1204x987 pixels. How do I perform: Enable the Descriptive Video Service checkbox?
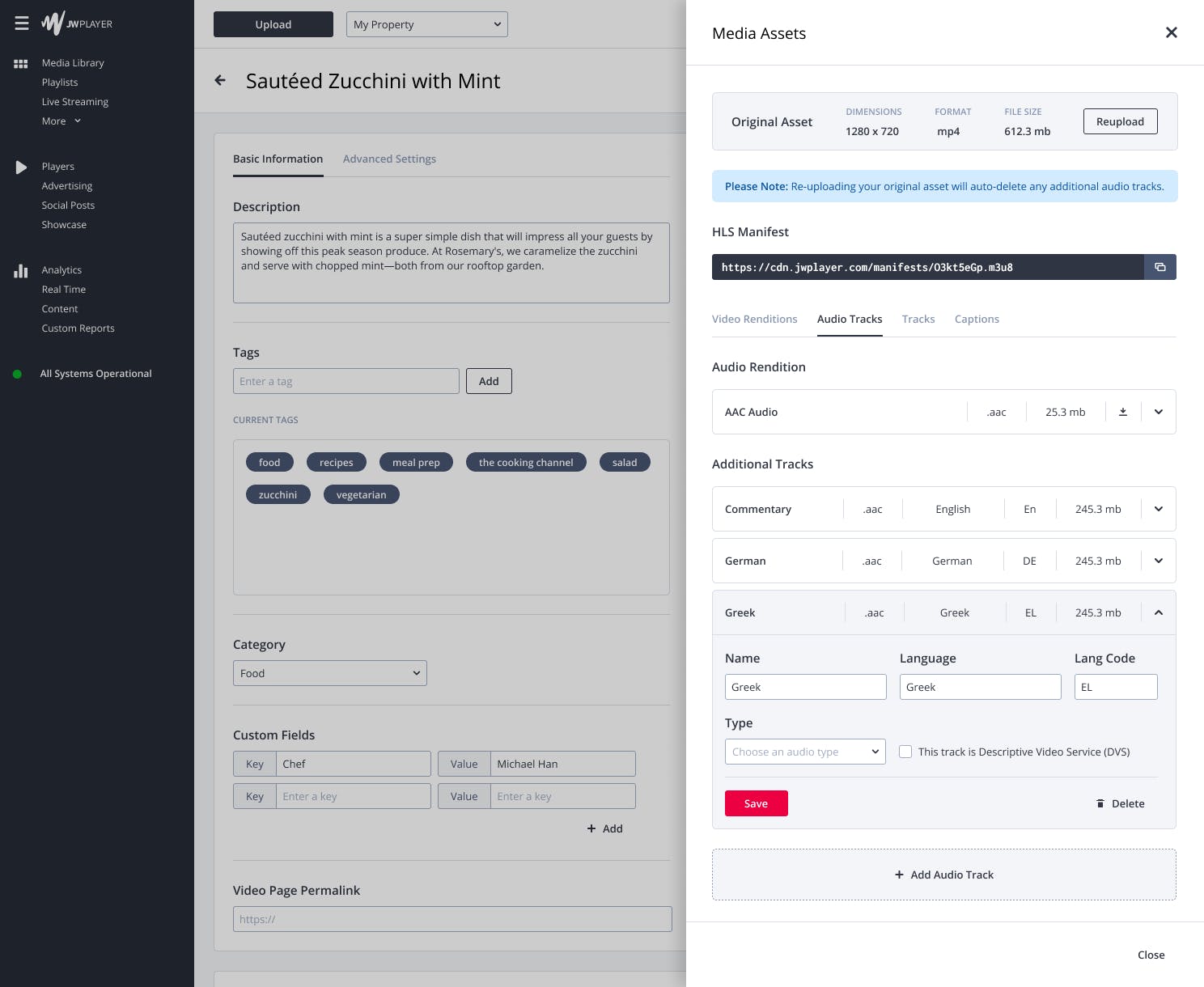pyautogui.click(x=905, y=752)
